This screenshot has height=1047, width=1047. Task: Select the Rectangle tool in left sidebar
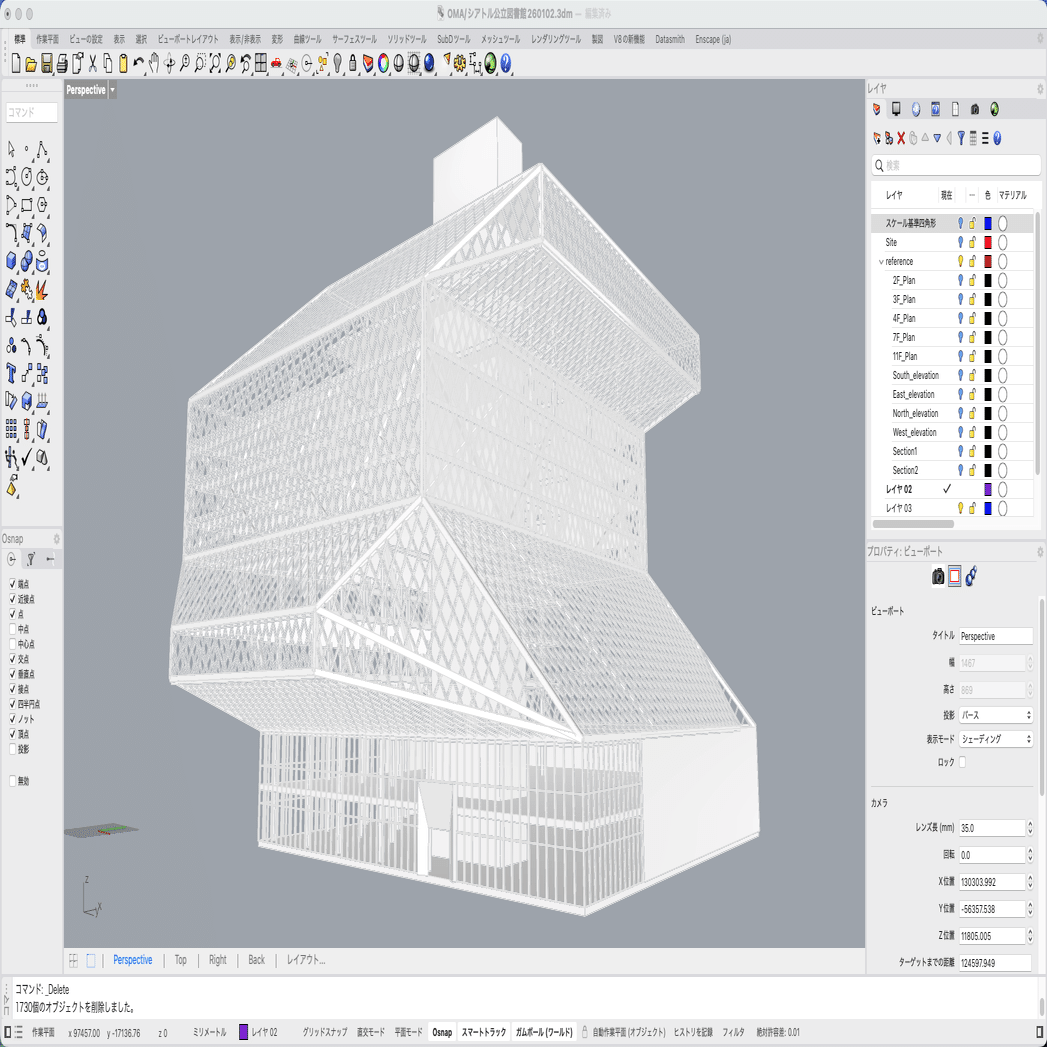pyautogui.click(x=27, y=205)
